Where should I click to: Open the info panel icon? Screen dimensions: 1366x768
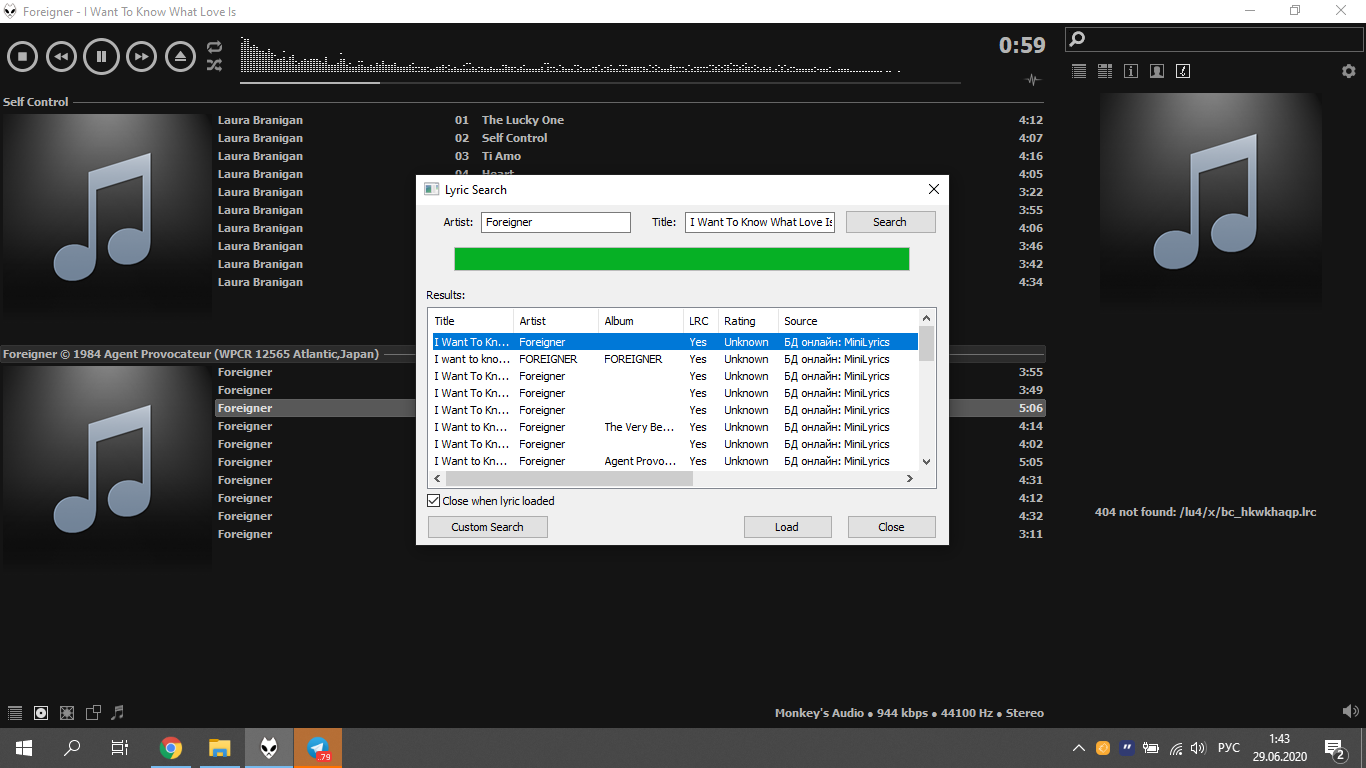[x=1131, y=71]
